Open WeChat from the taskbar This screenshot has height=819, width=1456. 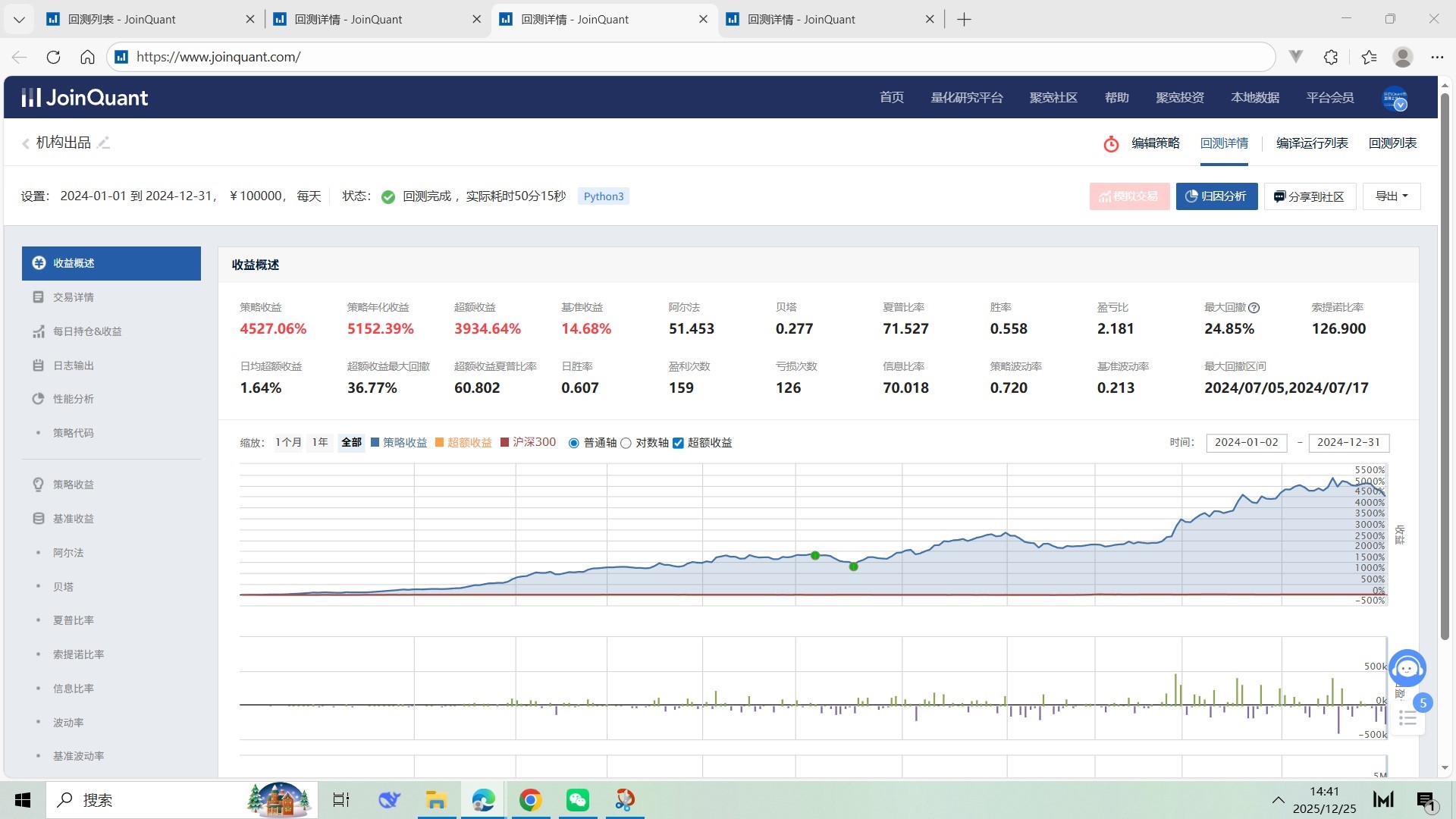coord(577,800)
